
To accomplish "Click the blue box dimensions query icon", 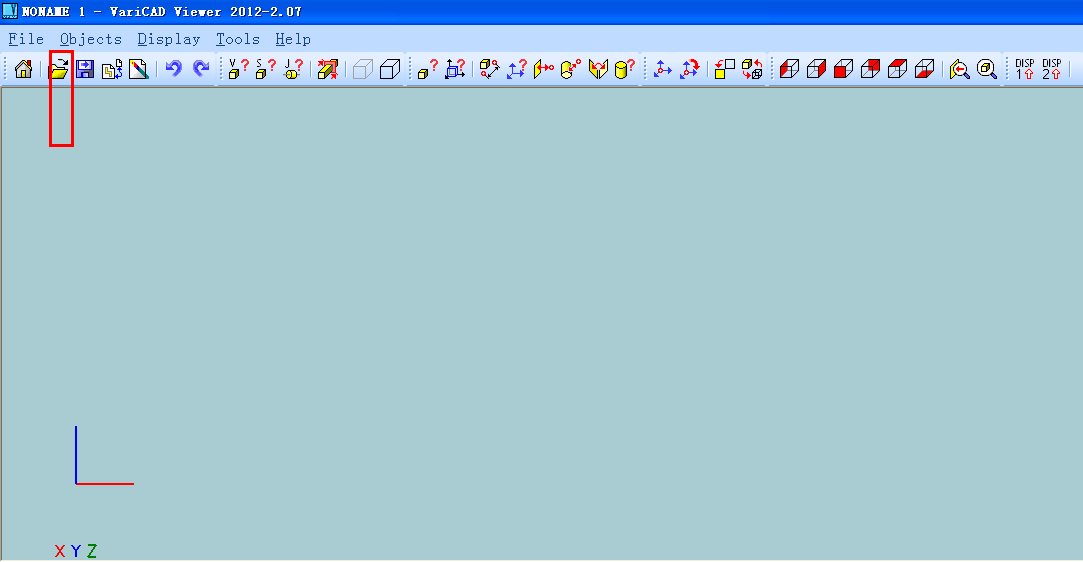I will (454, 69).
